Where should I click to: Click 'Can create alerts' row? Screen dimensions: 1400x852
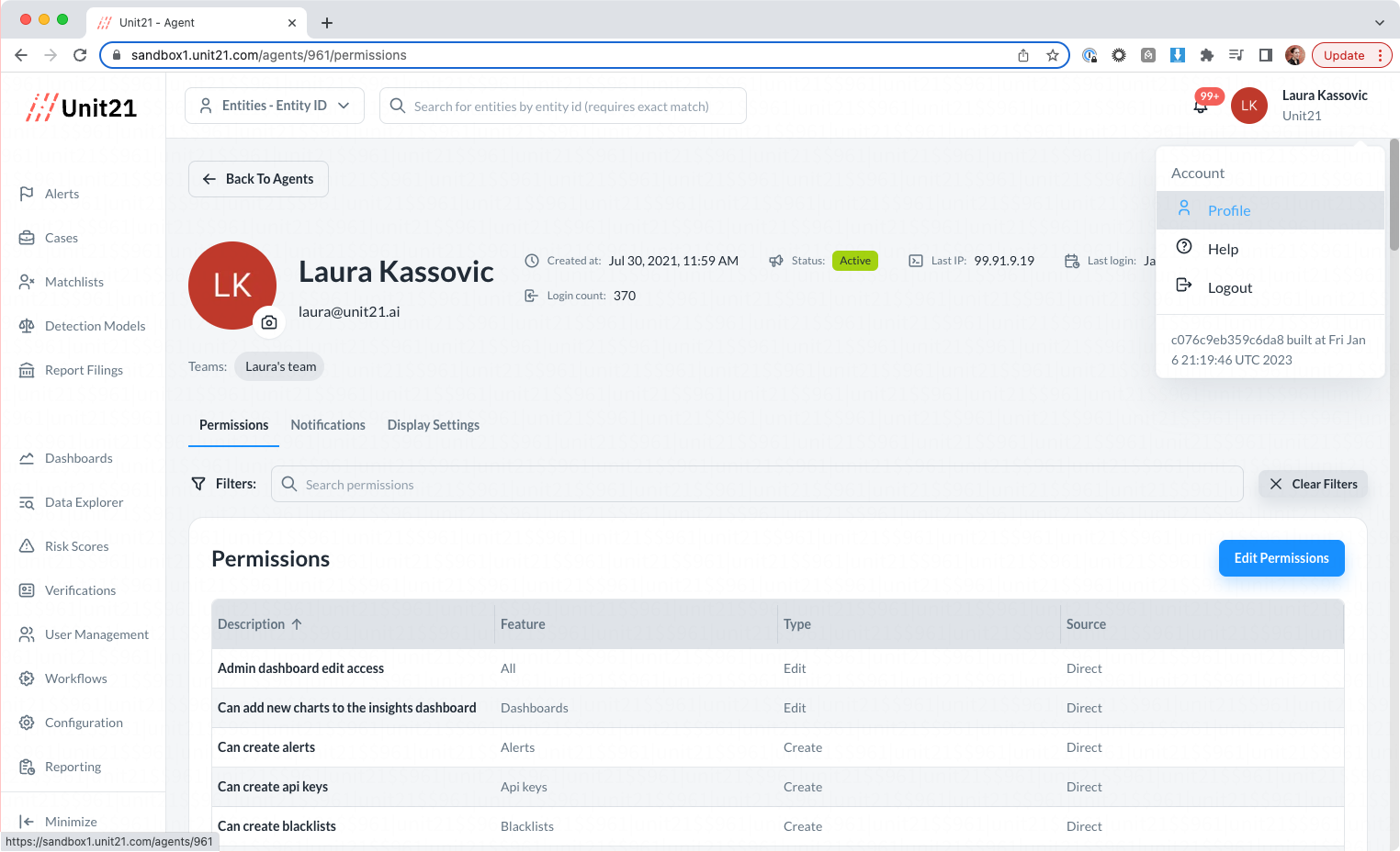coord(778,747)
